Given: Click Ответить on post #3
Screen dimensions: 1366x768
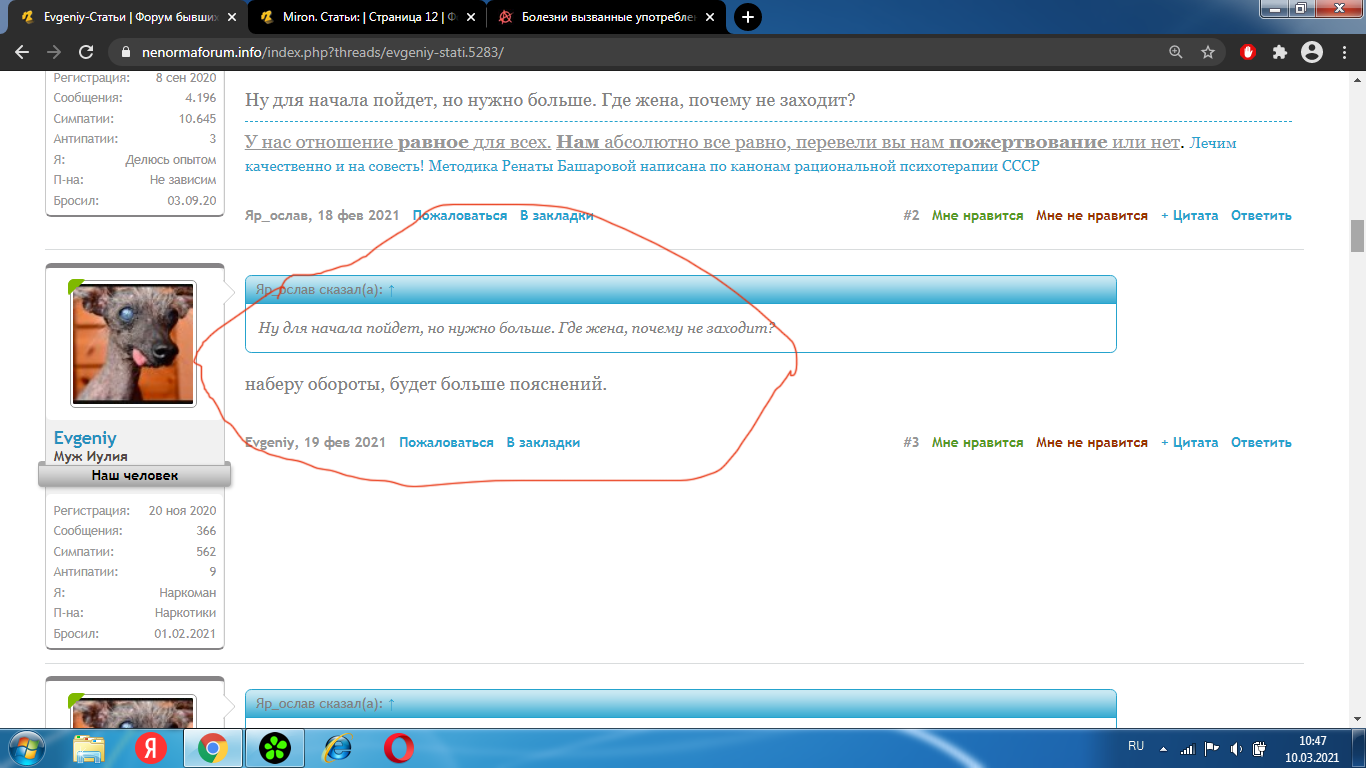Looking at the screenshot, I should point(1261,442).
